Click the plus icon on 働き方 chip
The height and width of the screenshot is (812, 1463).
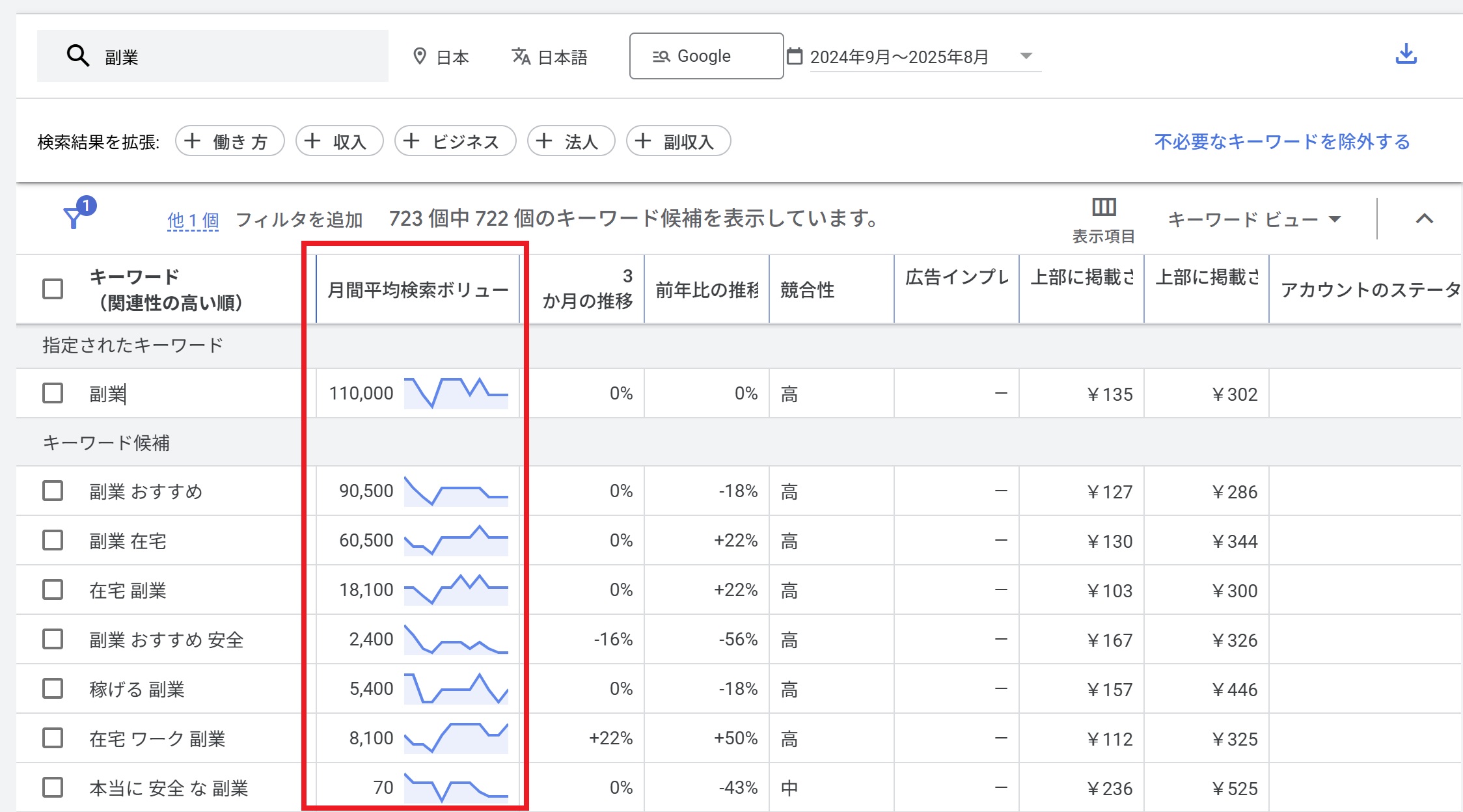[x=192, y=141]
